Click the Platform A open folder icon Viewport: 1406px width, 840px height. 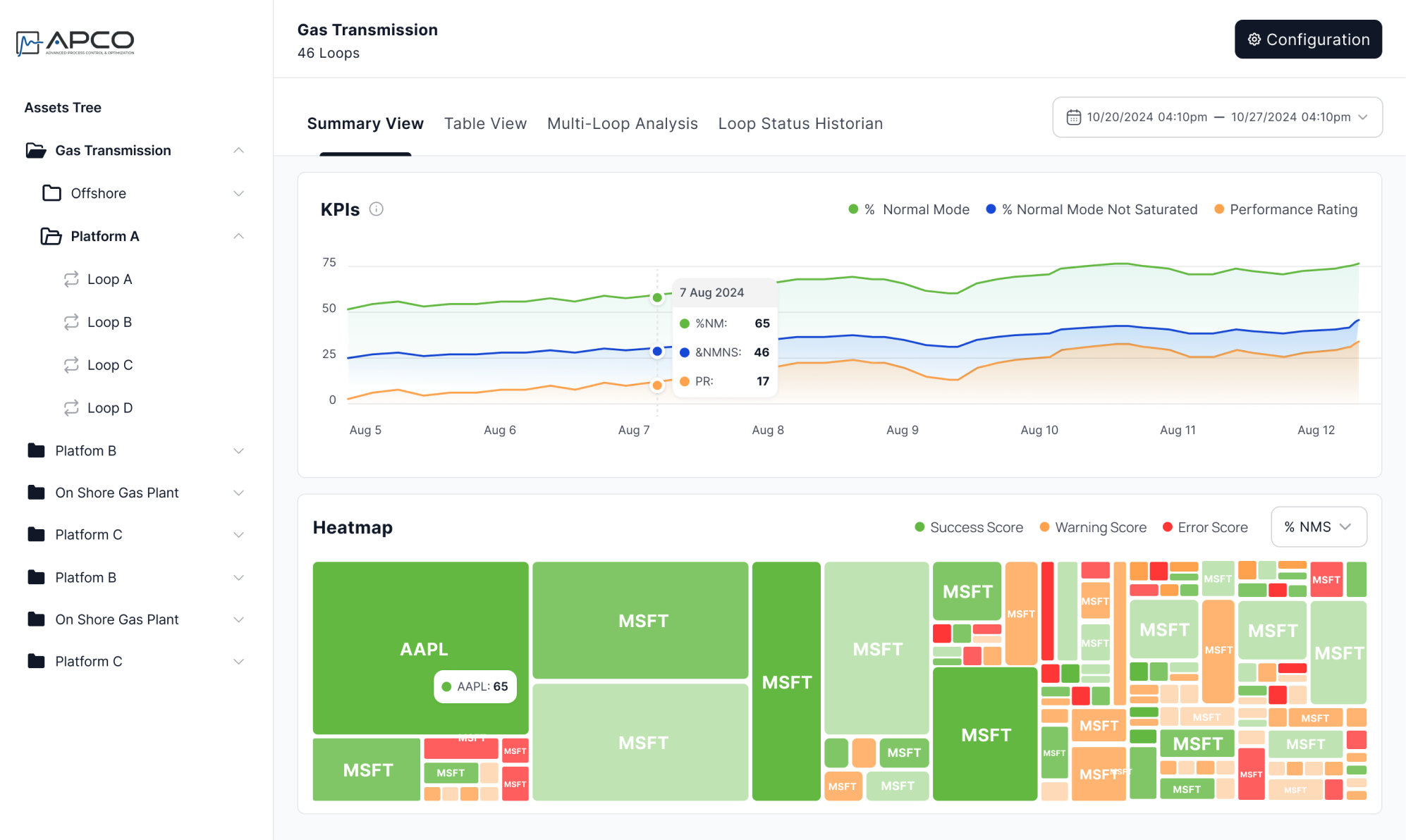[x=51, y=236]
